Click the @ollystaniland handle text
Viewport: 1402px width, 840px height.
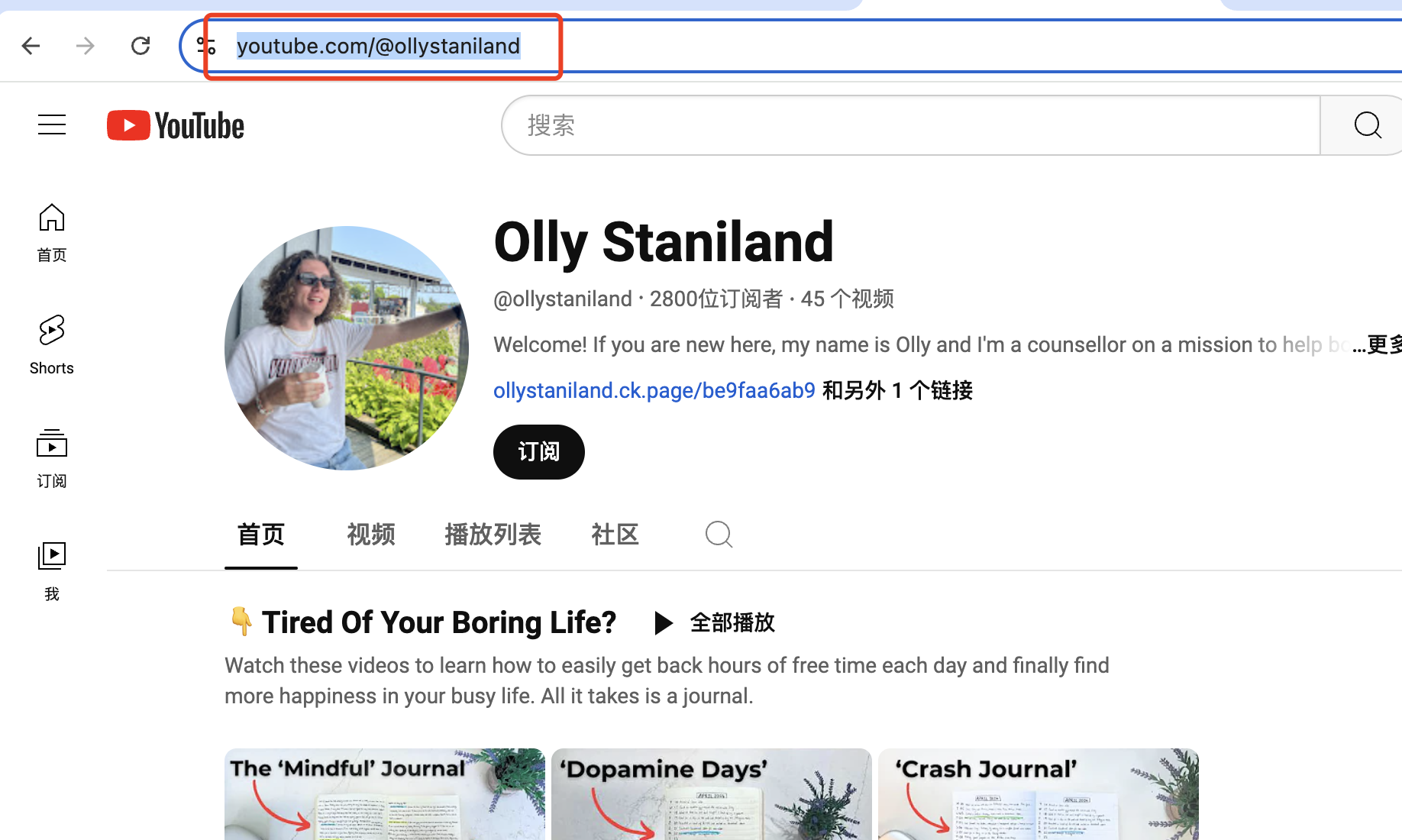pyautogui.click(x=563, y=299)
